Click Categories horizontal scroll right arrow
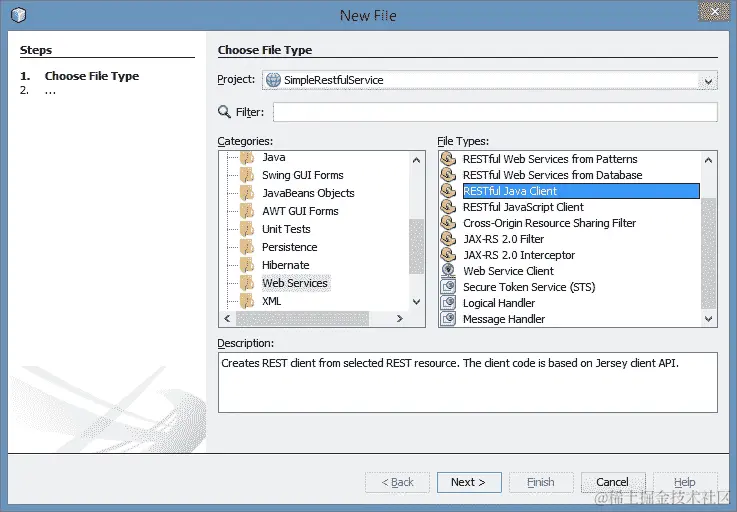Image resolution: width=737 pixels, height=512 pixels. (x=400, y=319)
